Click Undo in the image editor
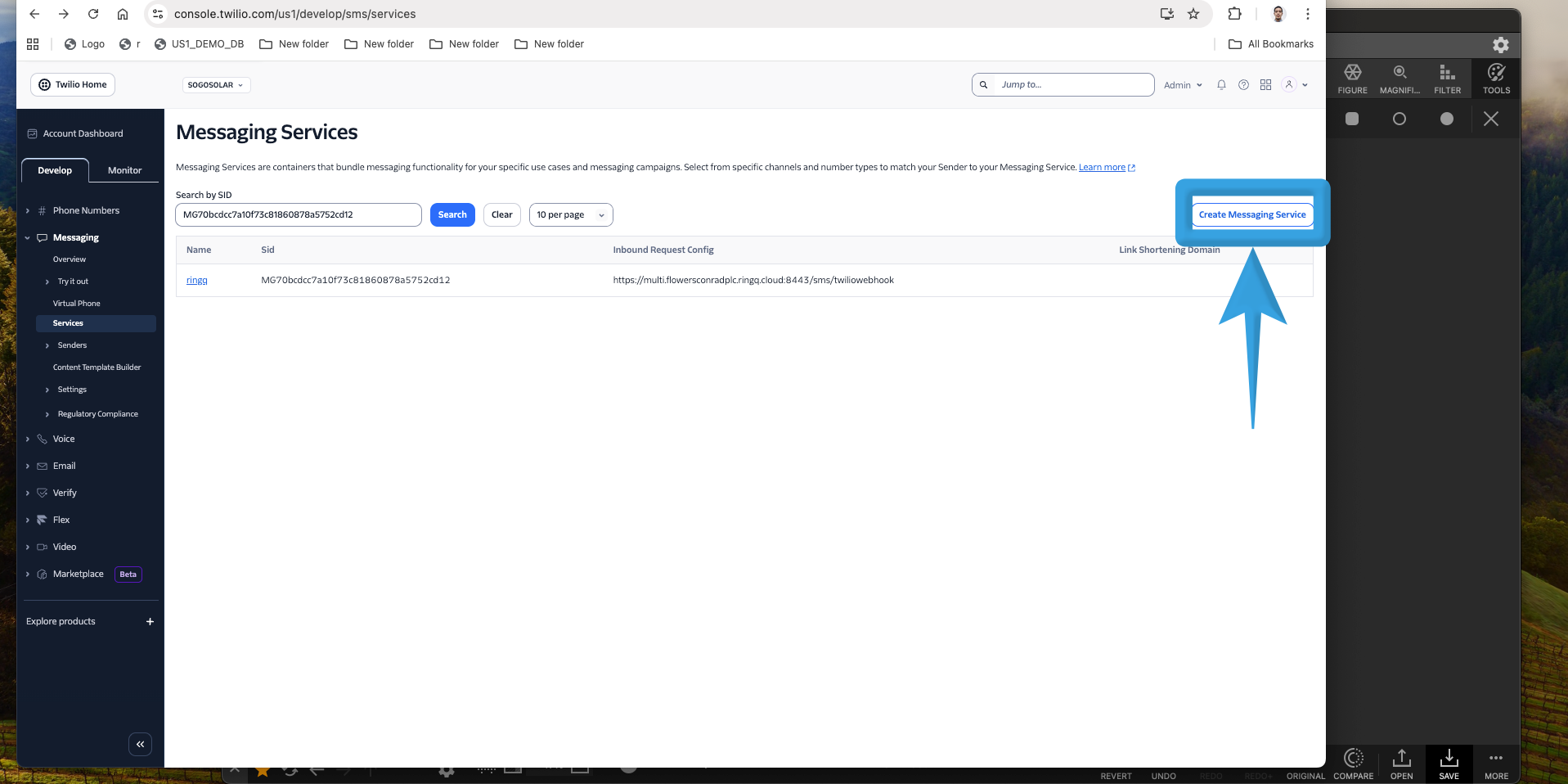Screen dimensions: 1568x784 coord(1163,776)
